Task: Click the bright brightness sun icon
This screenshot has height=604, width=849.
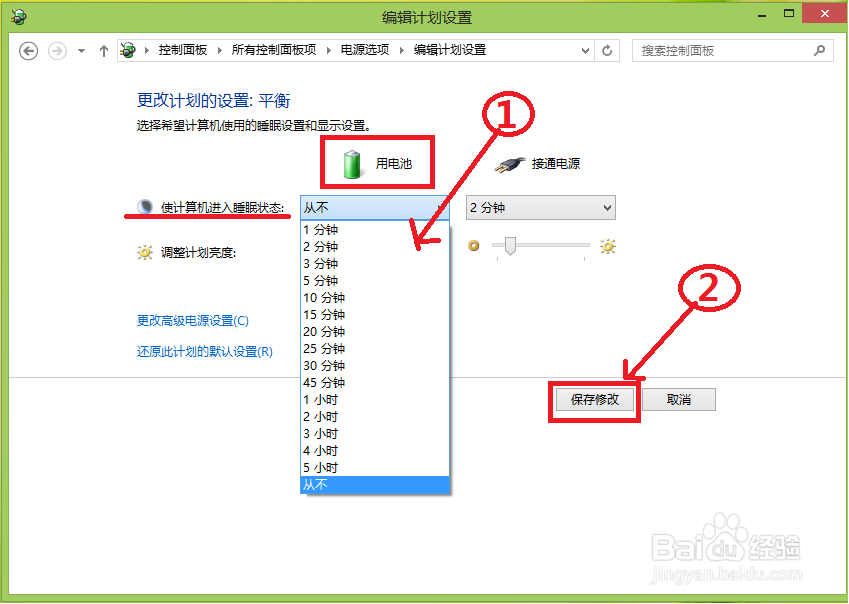Action: [x=608, y=246]
